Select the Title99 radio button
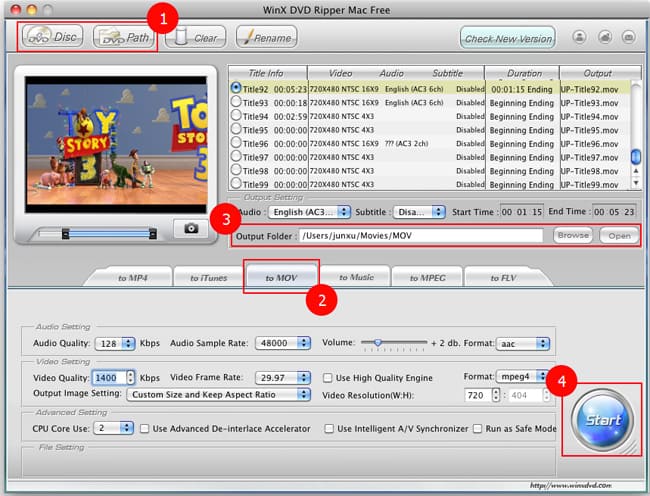The image size is (650, 496). (236, 183)
